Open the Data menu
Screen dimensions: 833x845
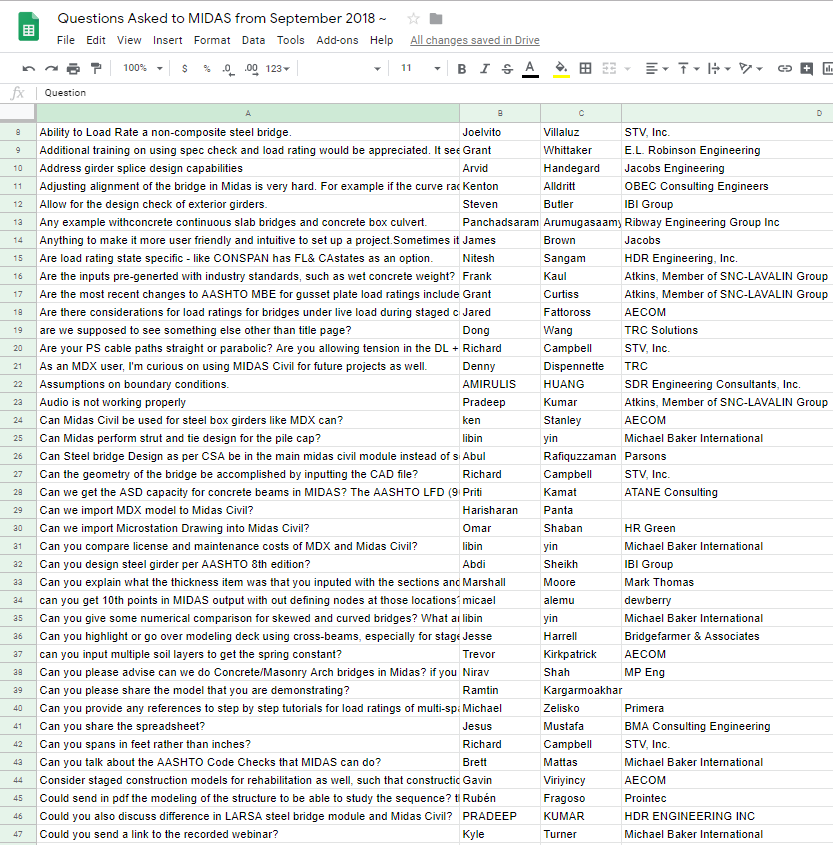[253, 40]
